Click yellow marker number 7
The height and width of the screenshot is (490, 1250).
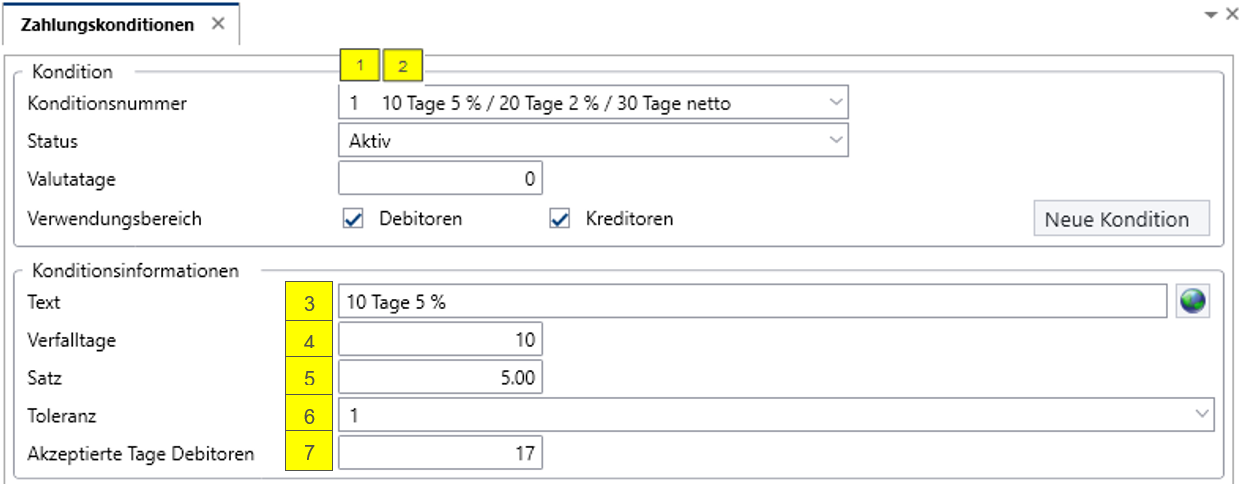point(310,453)
